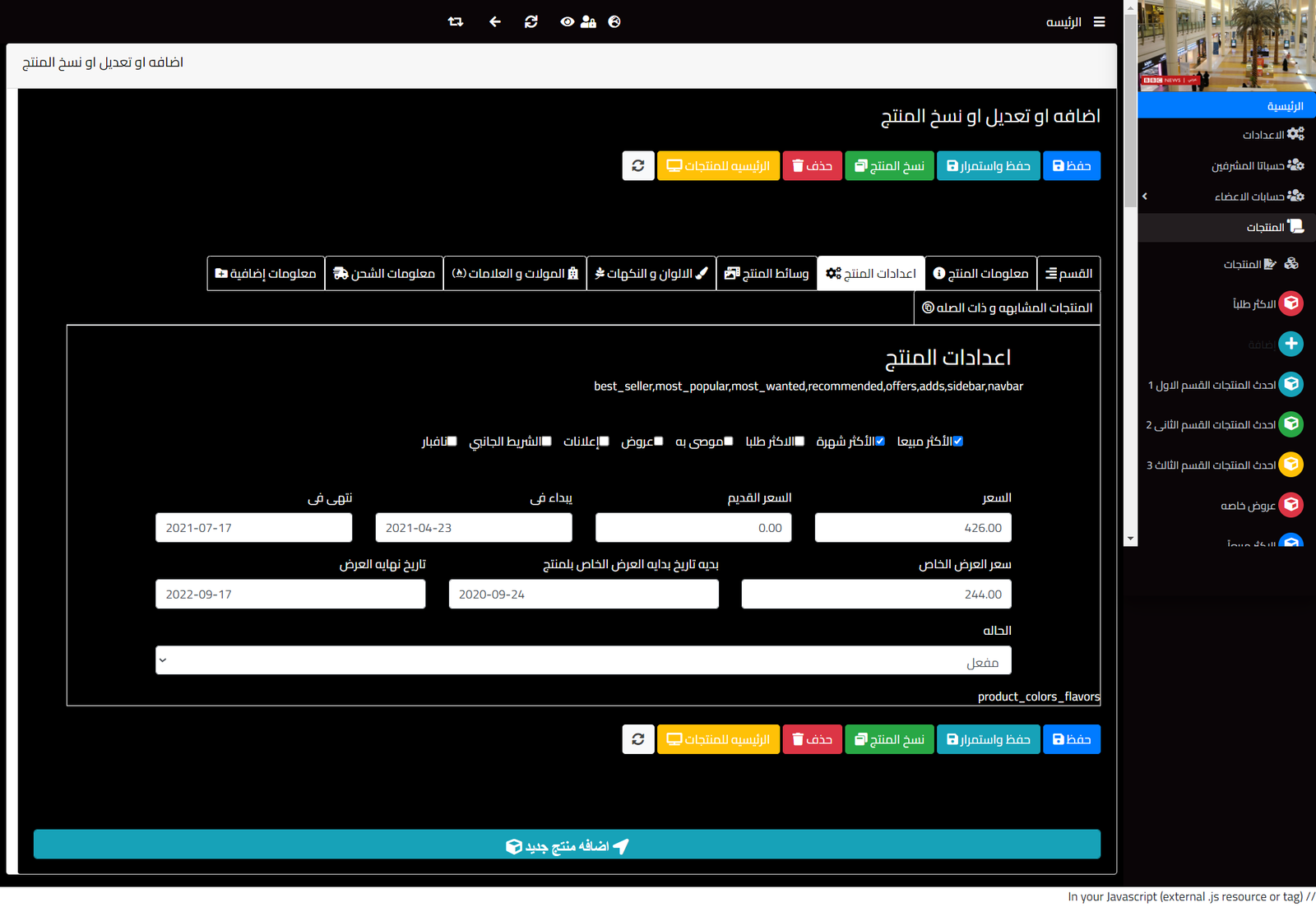
Task: Click the white refresh button beside yellow button
Action: point(638,166)
